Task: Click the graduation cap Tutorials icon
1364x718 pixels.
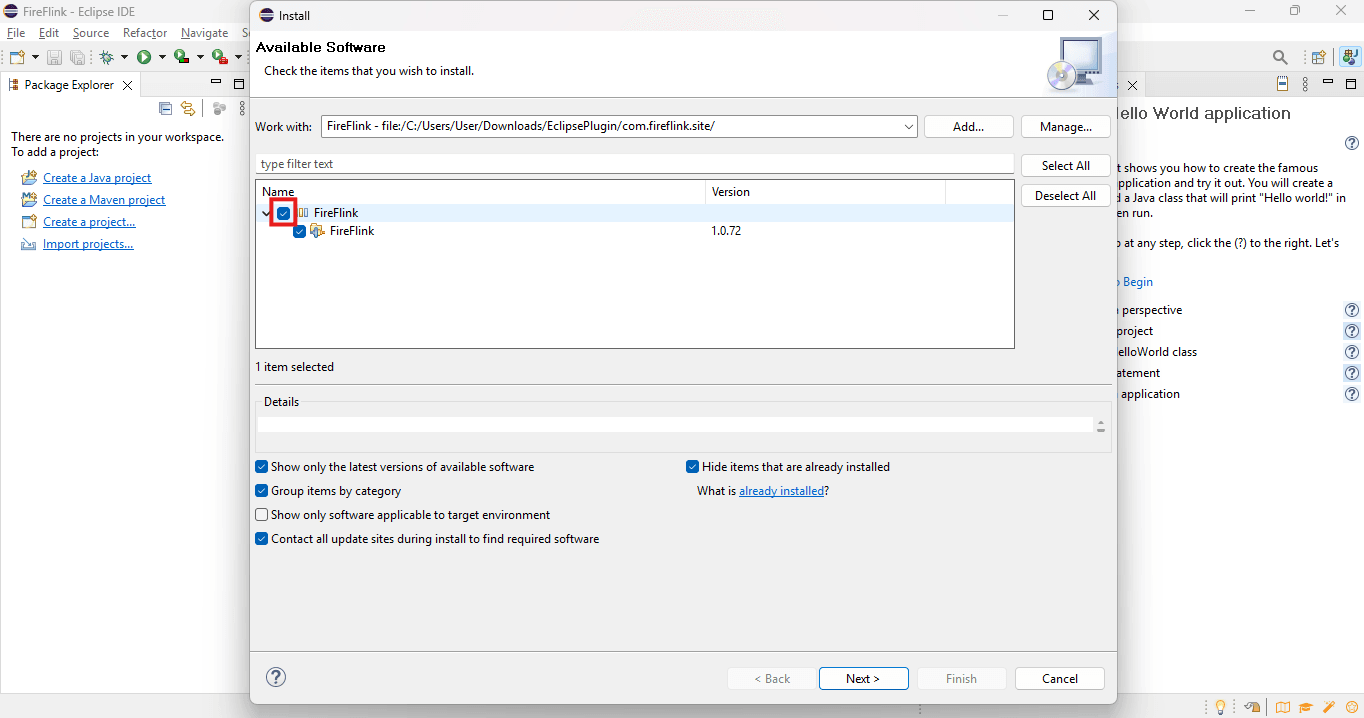Action: click(1306, 708)
